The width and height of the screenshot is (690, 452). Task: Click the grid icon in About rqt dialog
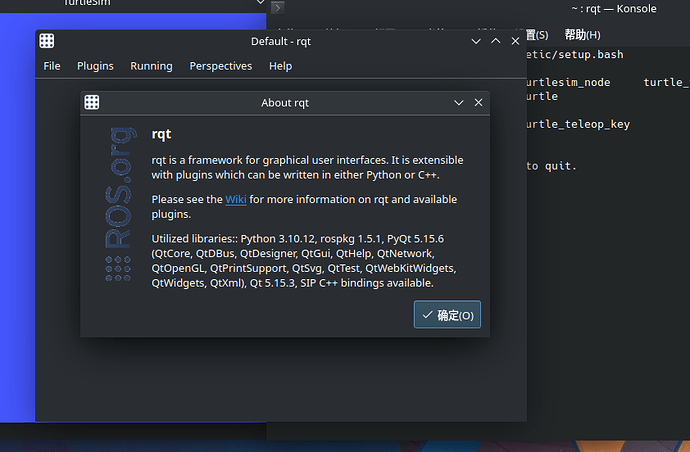click(92, 102)
